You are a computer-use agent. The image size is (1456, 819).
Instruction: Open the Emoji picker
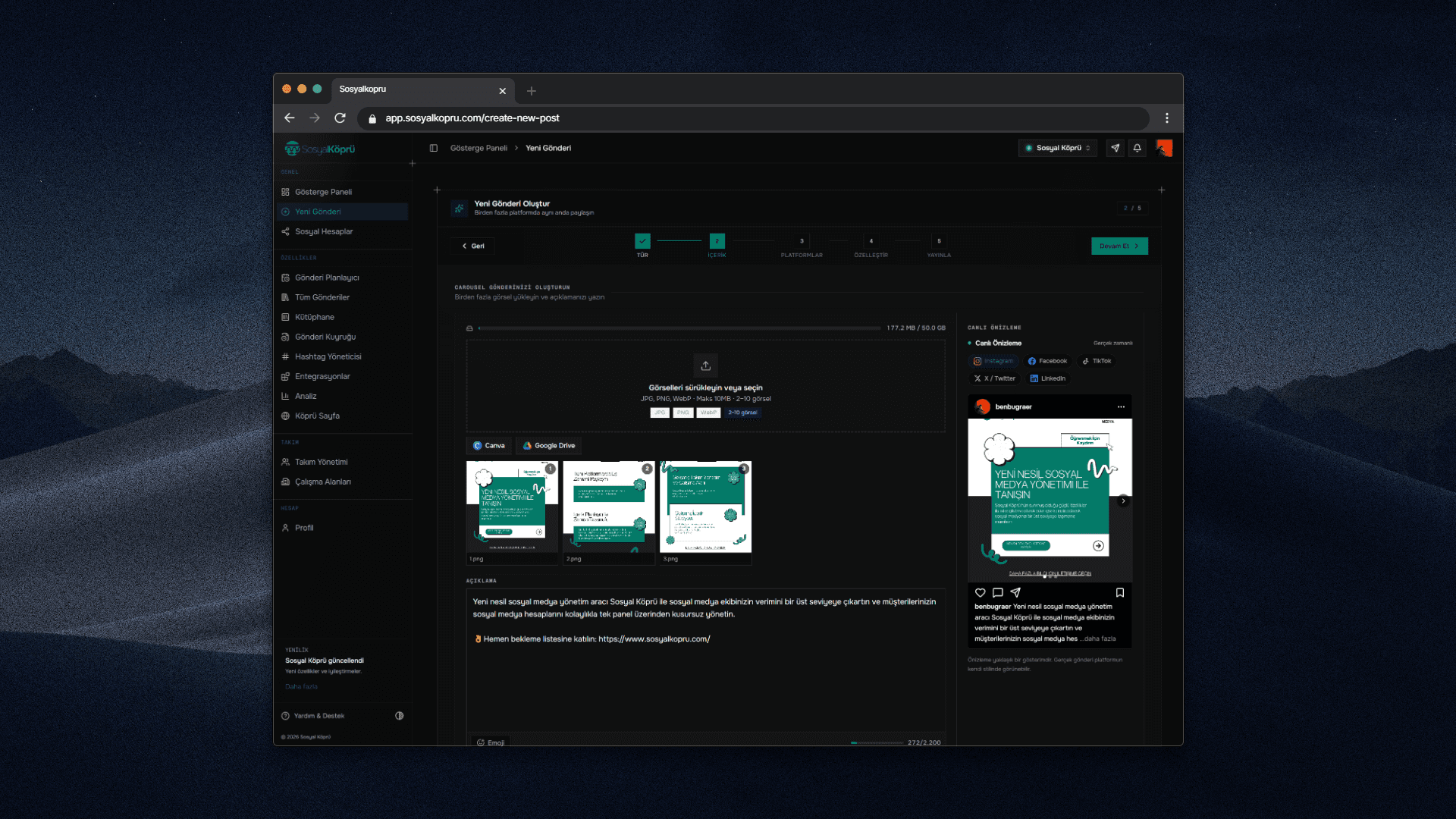[x=491, y=742]
